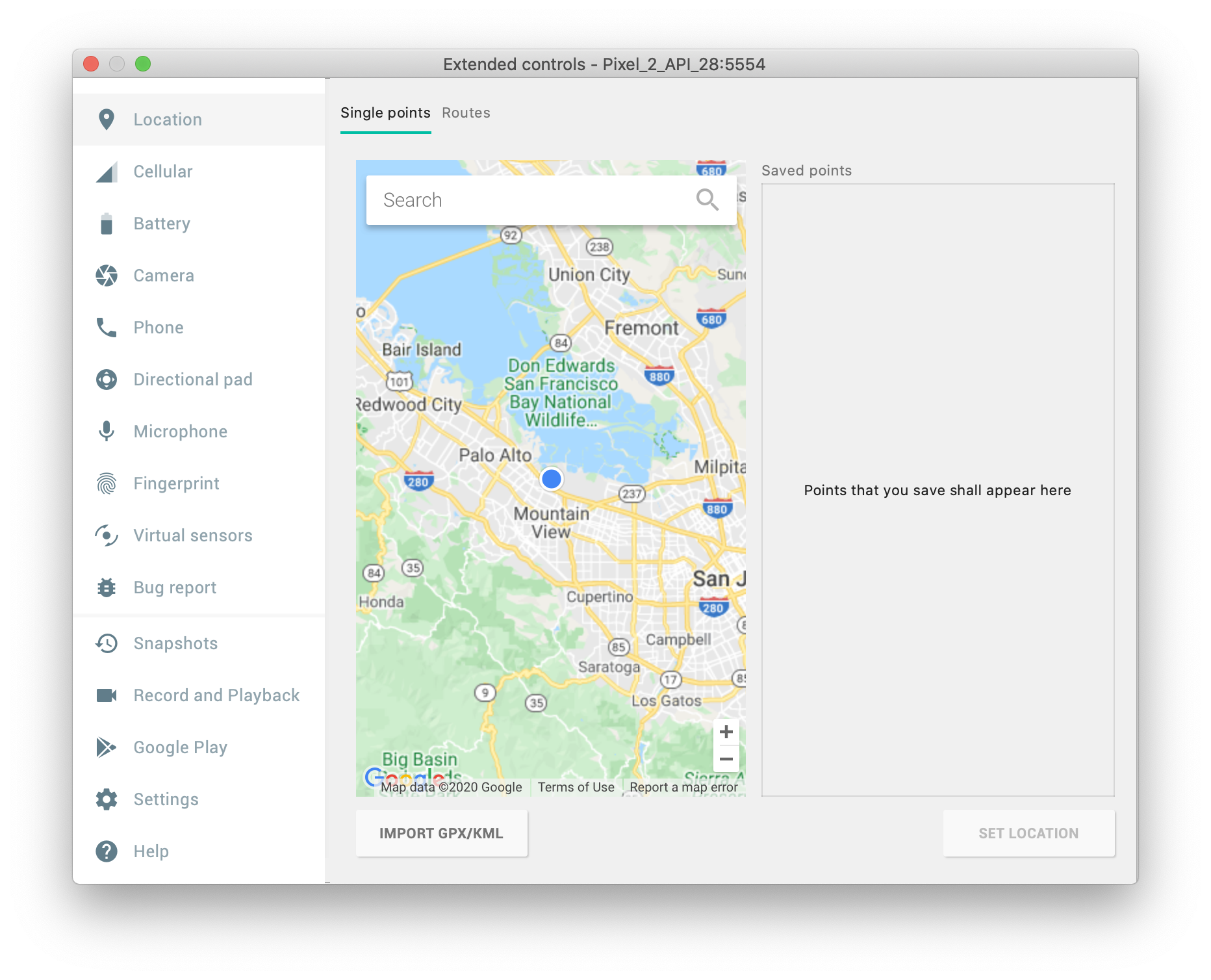Viewport: 1211px width, 980px height.
Task: Click the Saved points heading
Action: 806,170
